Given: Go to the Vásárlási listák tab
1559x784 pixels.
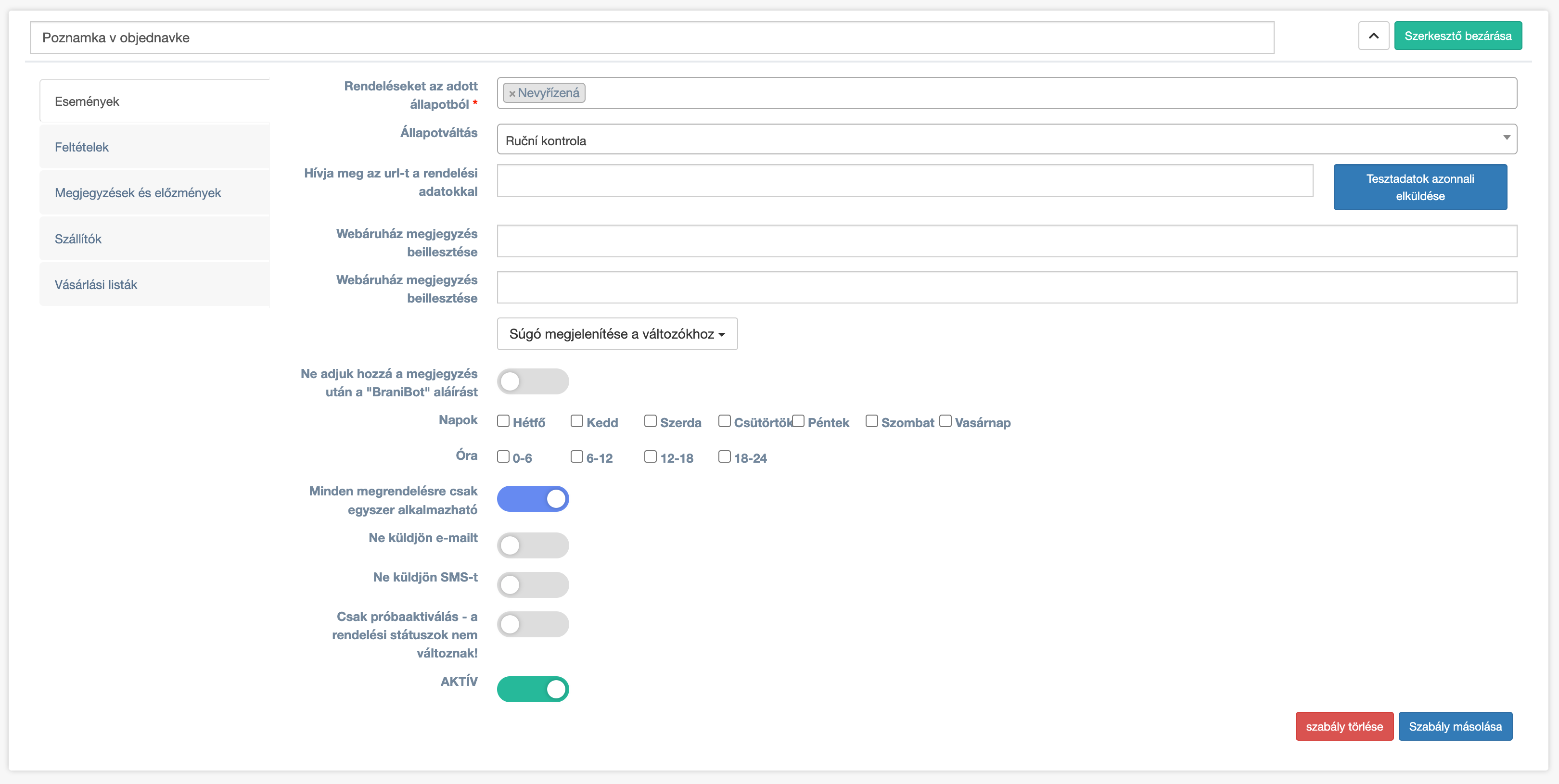Looking at the screenshot, I should coord(155,284).
